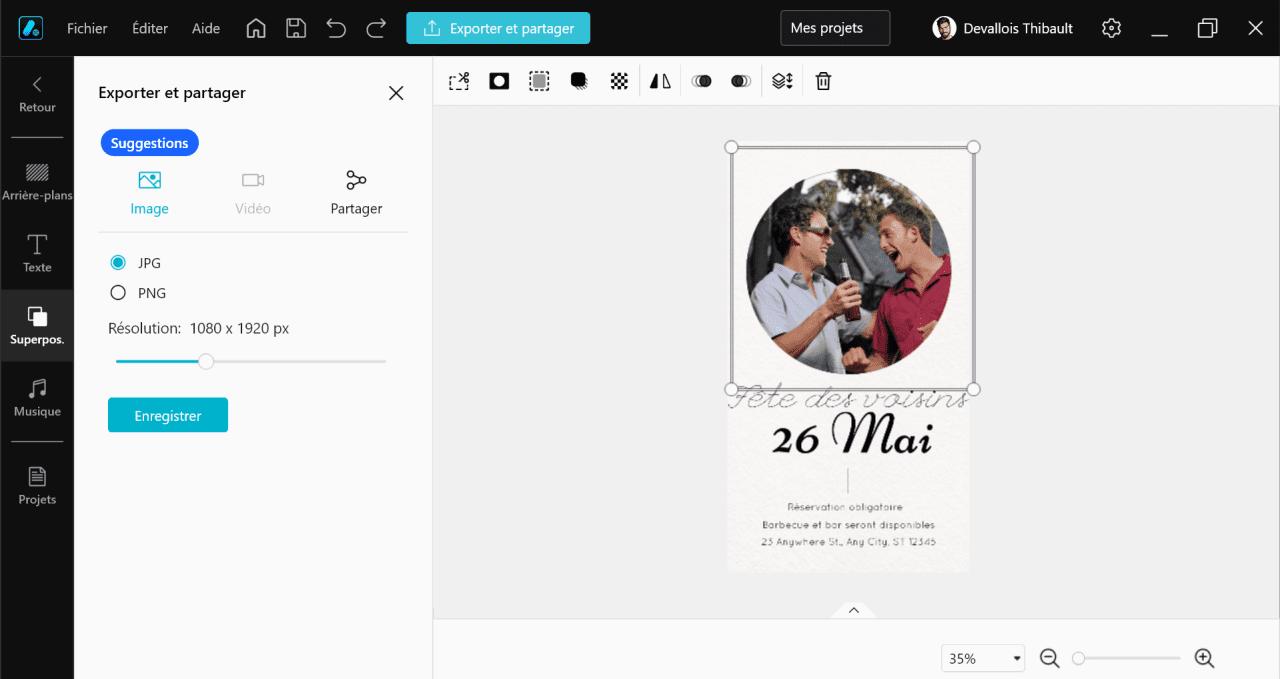Toggle the Suggestions filter
1280x679 pixels.
point(149,142)
